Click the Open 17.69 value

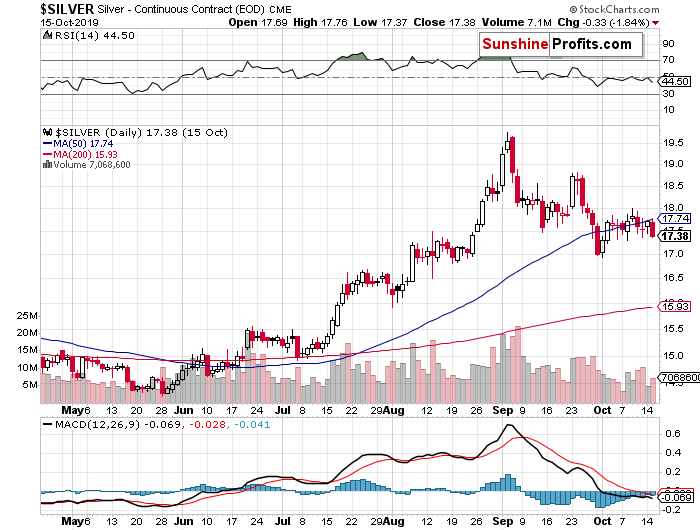pyautogui.click(x=258, y=22)
